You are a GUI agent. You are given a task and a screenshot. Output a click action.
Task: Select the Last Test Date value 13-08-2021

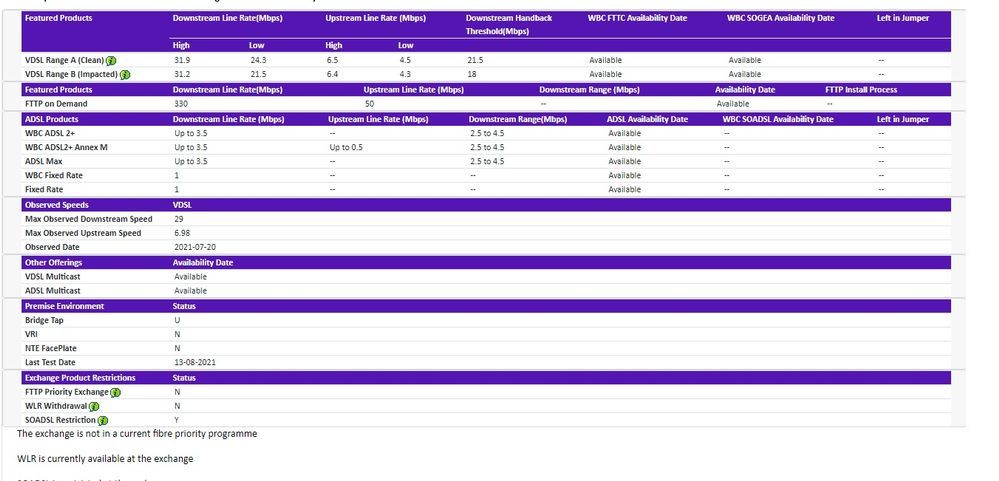tap(194, 362)
